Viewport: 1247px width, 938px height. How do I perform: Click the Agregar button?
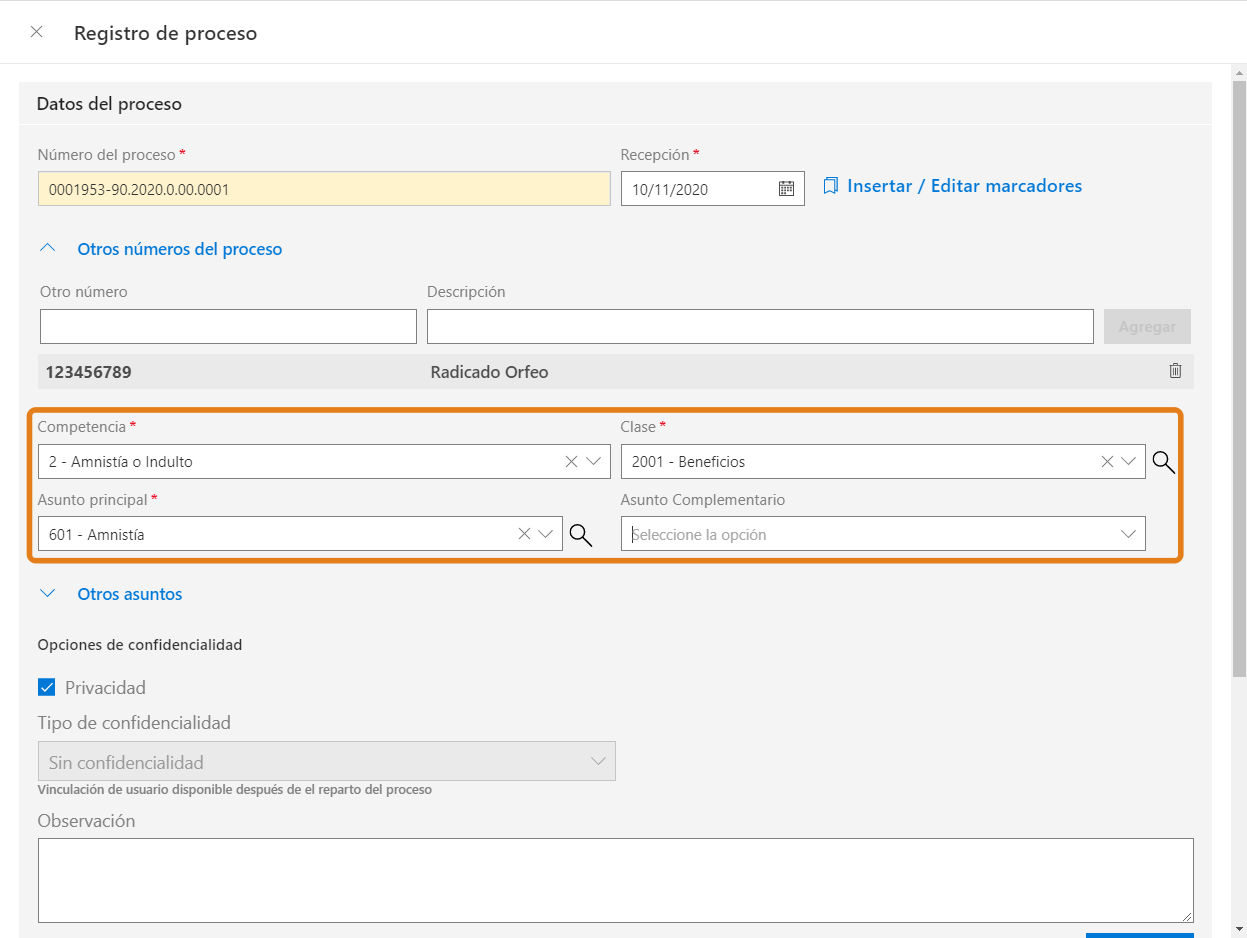(x=1147, y=327)
